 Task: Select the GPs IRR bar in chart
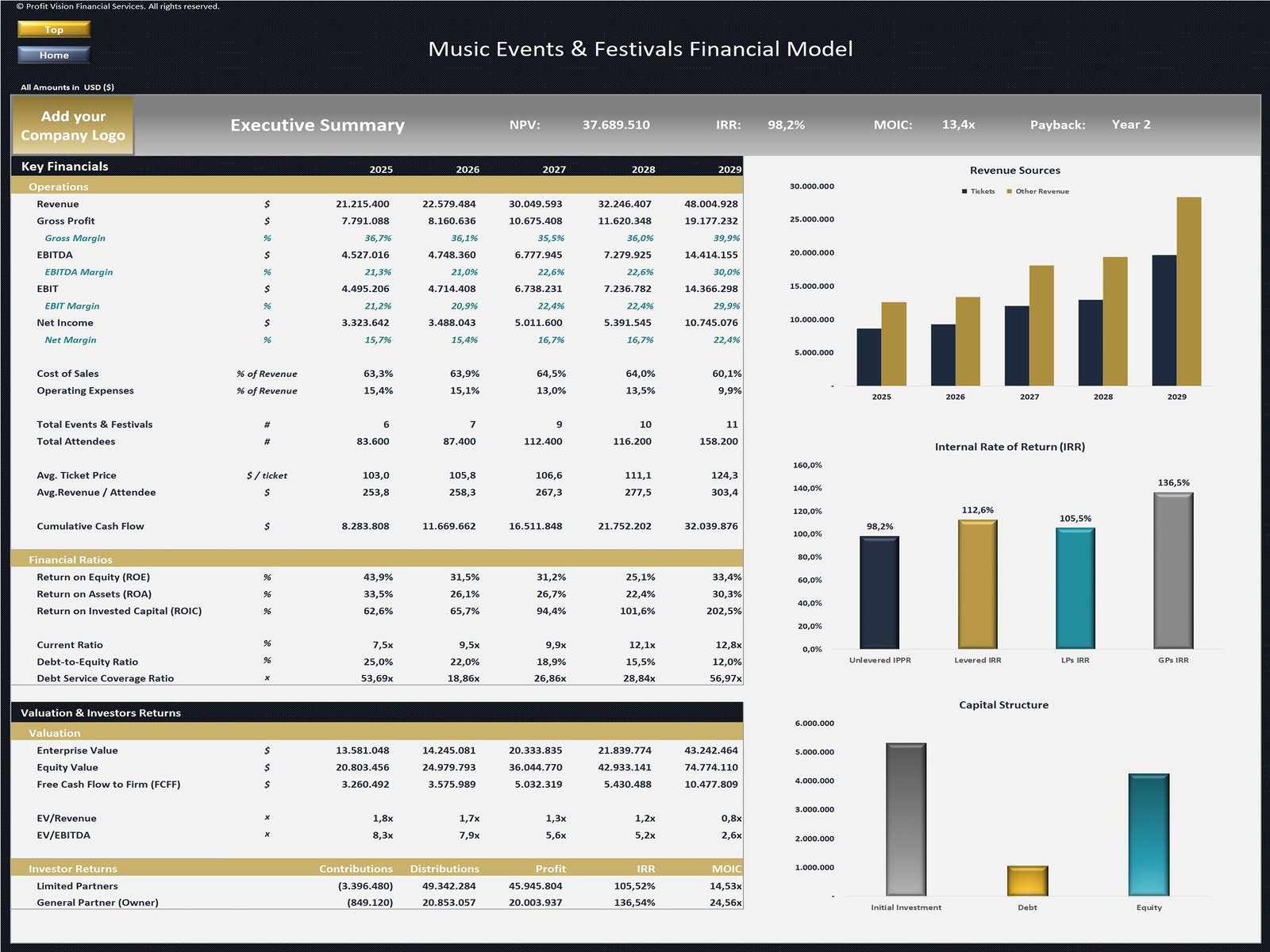click(1173, 570)
